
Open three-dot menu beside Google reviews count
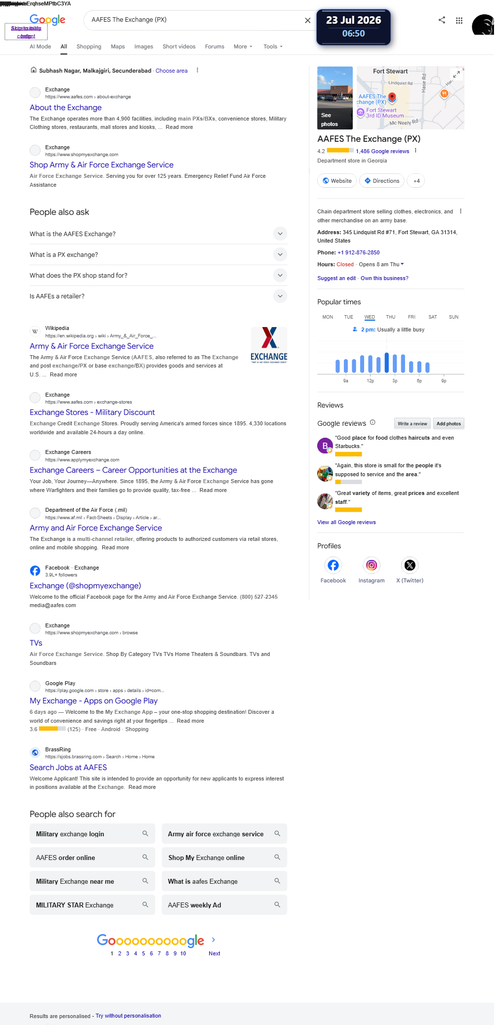click(x=416, y=151)
